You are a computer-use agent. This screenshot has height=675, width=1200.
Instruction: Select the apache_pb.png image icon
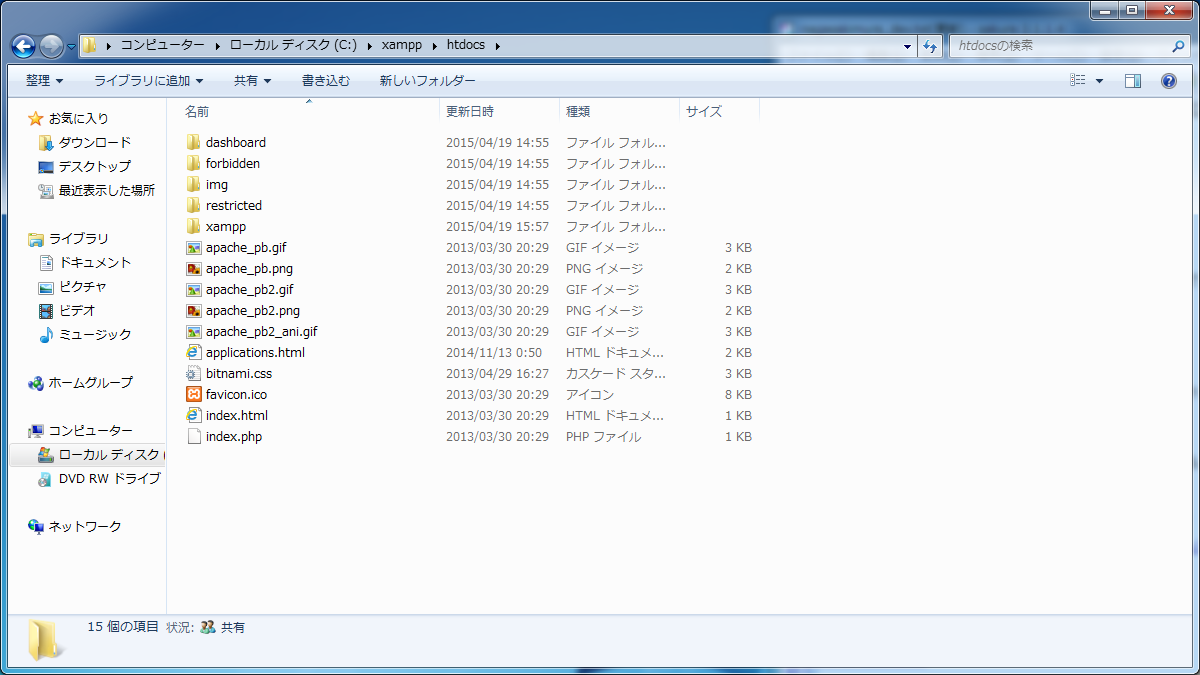click(x=194, y=269)
